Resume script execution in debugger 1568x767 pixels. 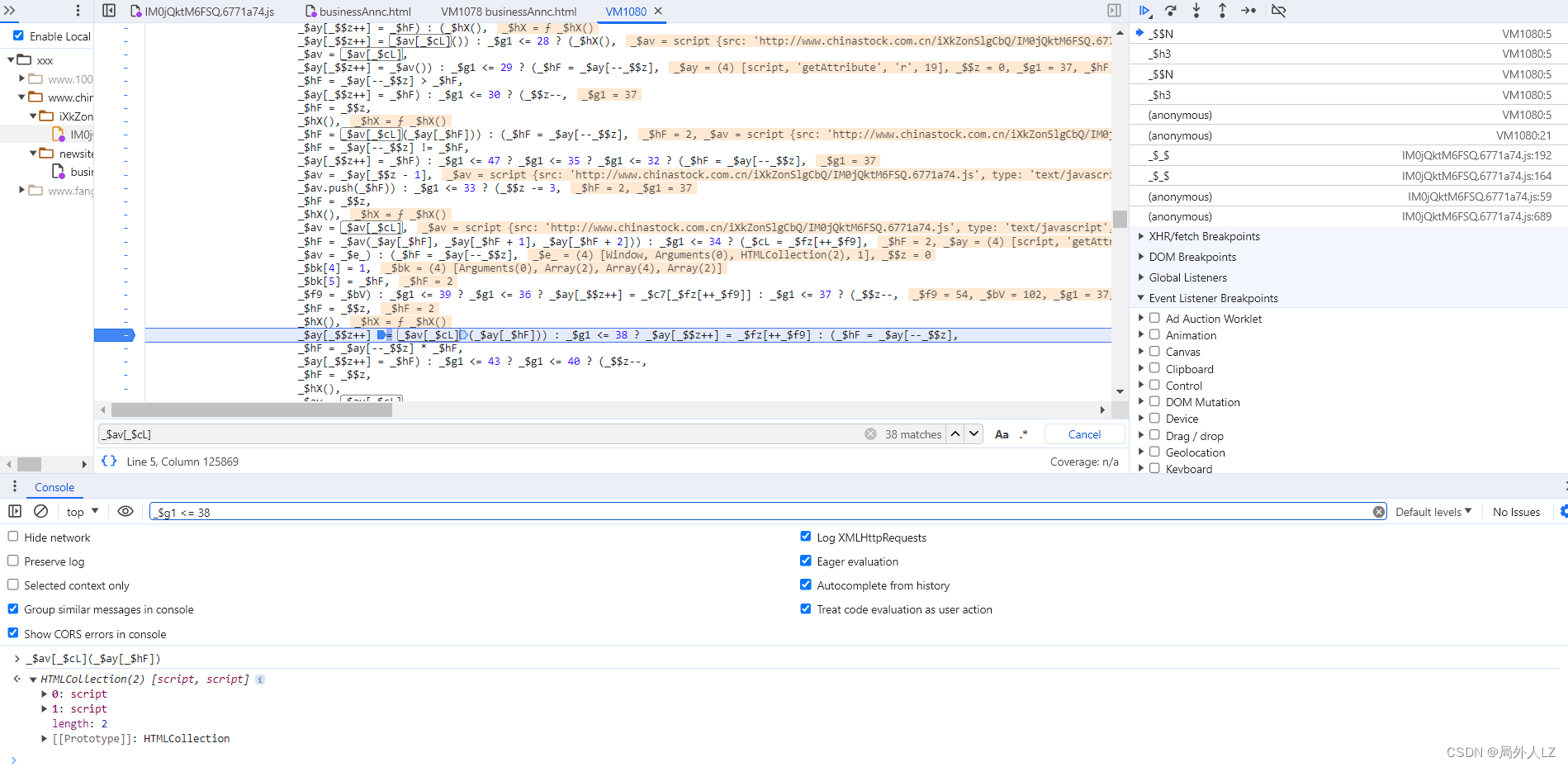[1144, 11]
